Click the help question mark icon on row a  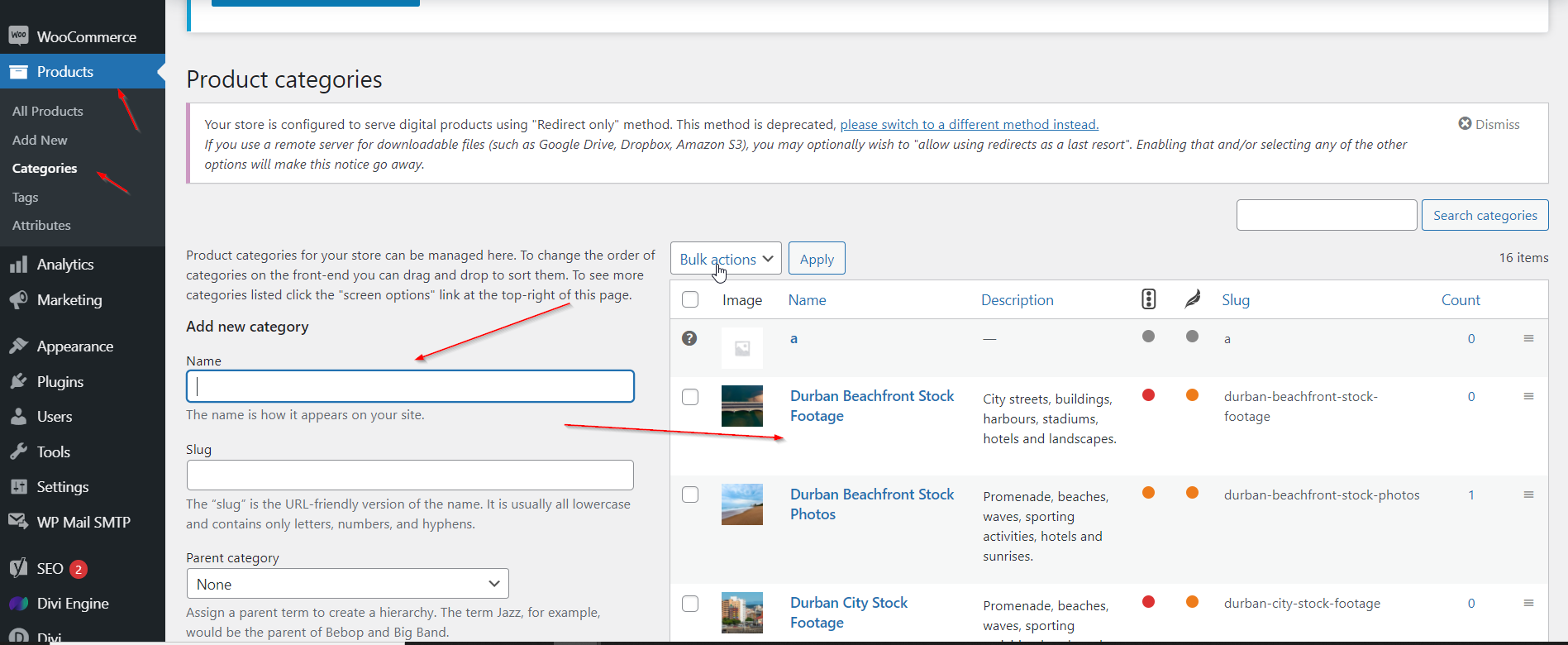click(689, 338)
